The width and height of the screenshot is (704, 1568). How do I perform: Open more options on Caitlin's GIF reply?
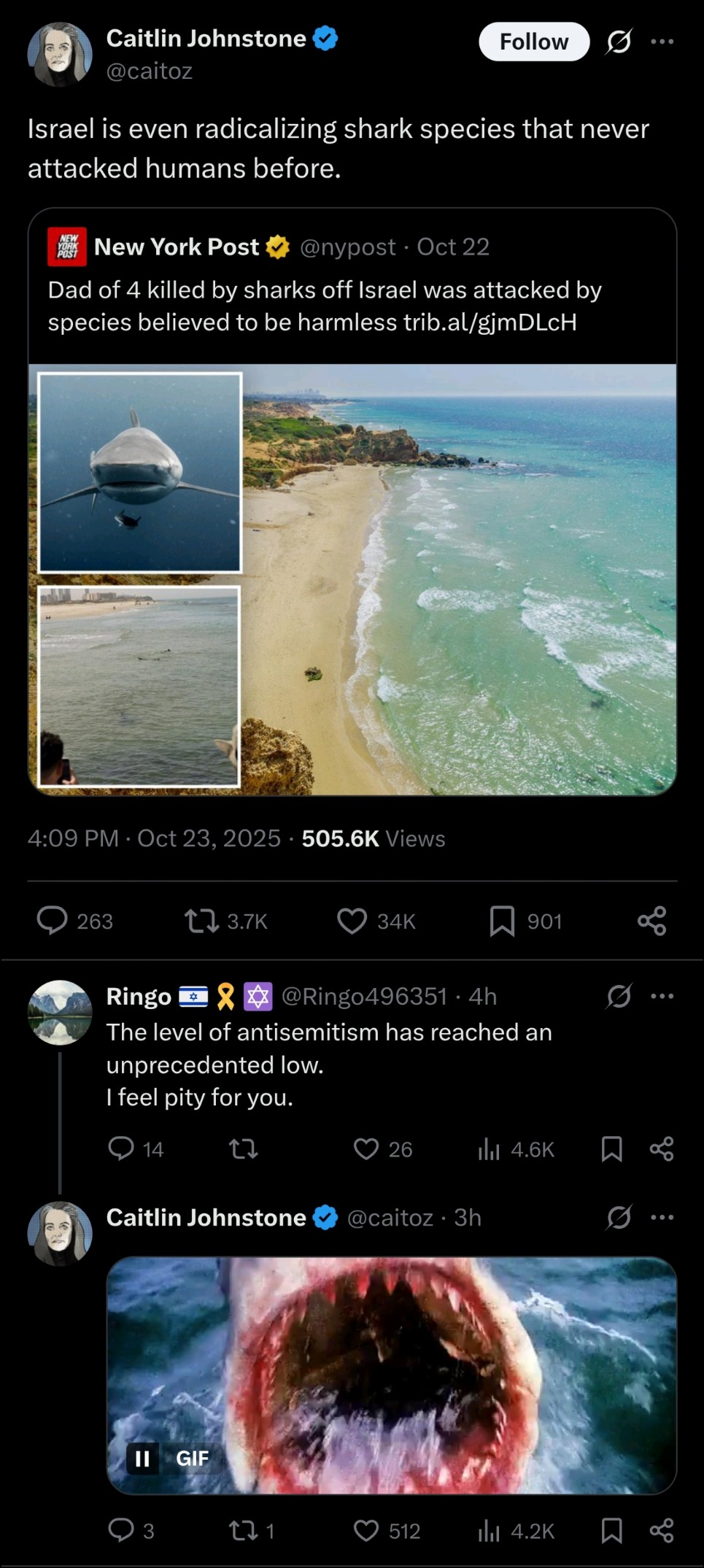click(662, 1217)
